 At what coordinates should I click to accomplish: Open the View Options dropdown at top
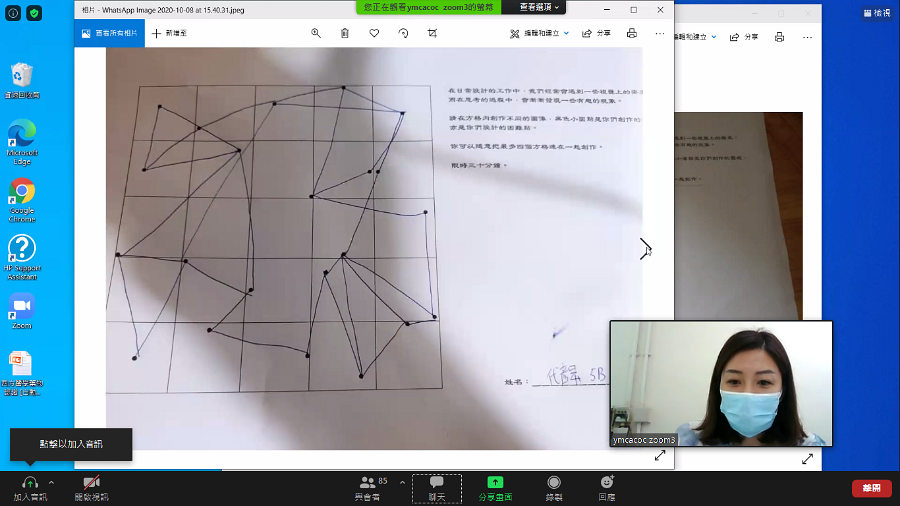538,7
